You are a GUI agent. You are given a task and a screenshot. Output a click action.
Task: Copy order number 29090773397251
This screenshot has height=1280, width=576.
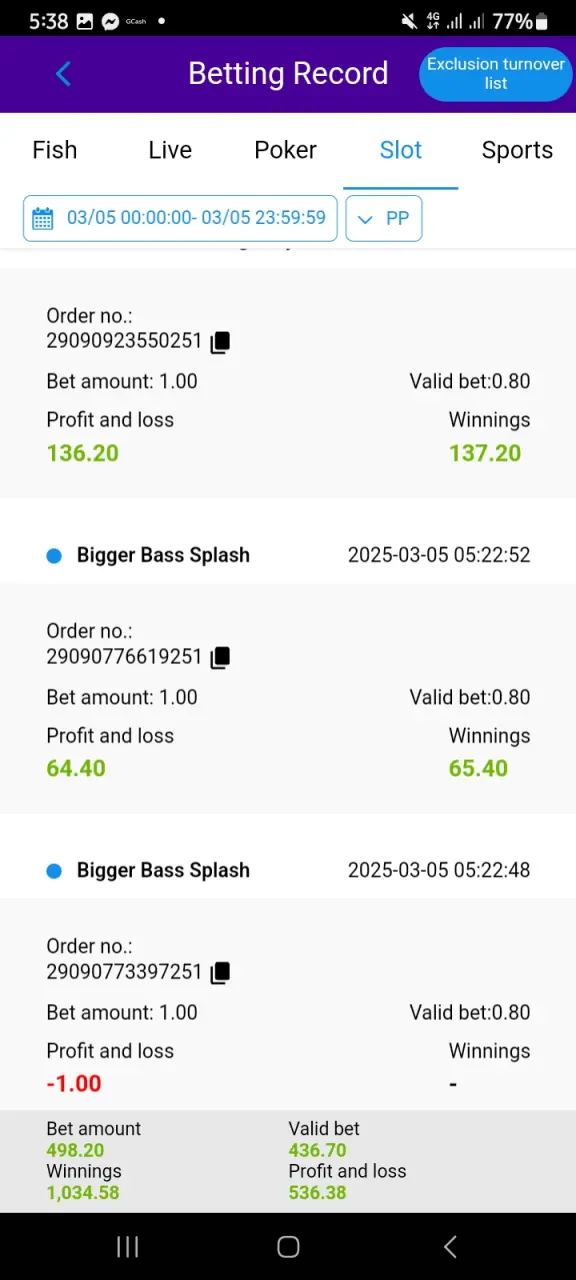click(x=221, y=973)
